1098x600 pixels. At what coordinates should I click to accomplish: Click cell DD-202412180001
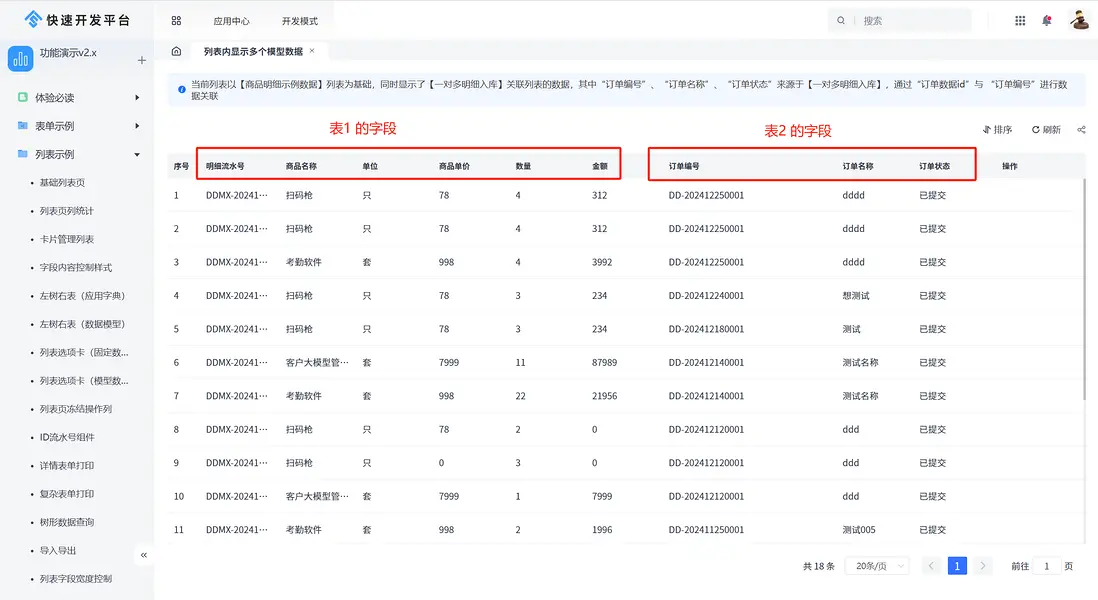point(706,329)
